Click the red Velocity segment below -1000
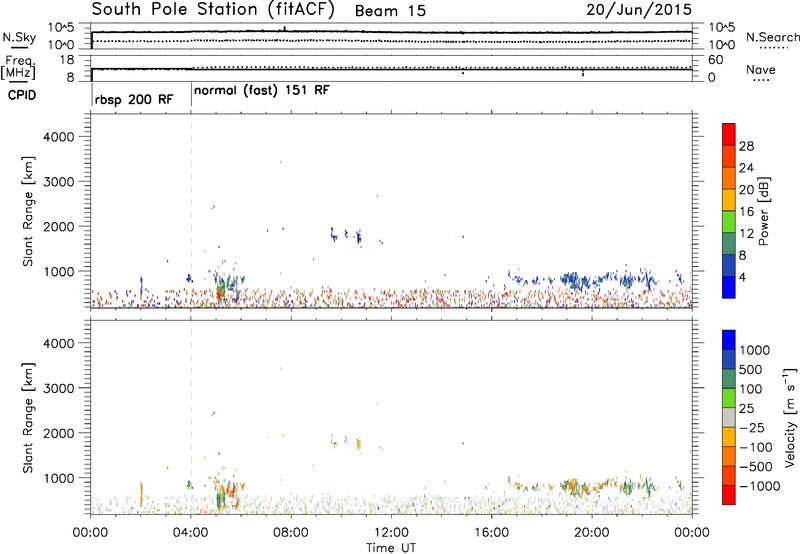Screen dimensions: 800x554 pos(729,495)
